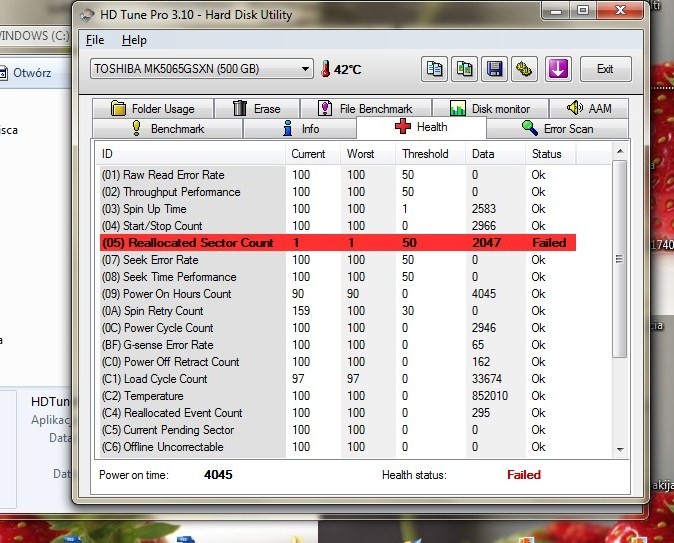
Task: Select the G-sense Error Rate row
Action: tap(338, 345)
